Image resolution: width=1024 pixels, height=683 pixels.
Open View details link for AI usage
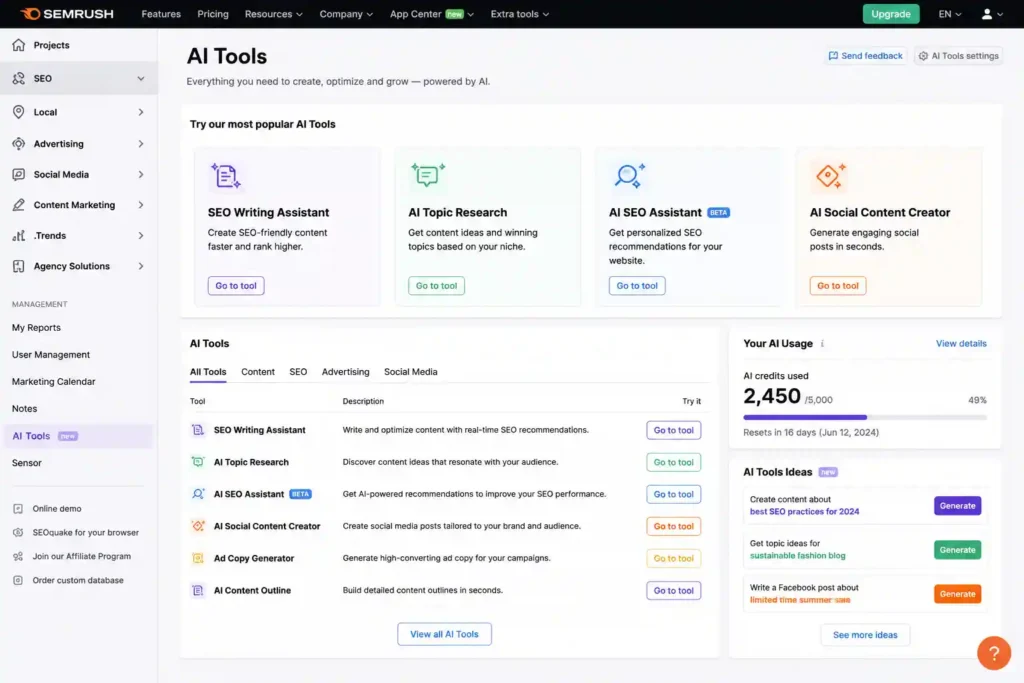tap(961, 343)
